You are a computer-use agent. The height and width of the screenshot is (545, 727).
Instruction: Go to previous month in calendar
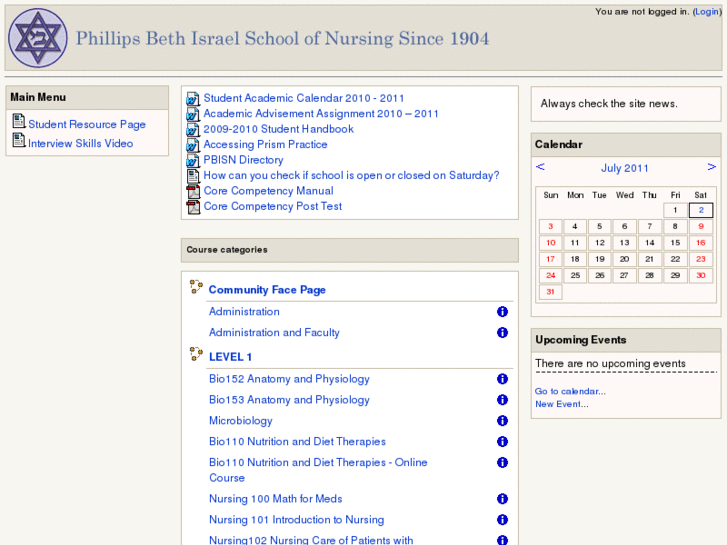540,167
